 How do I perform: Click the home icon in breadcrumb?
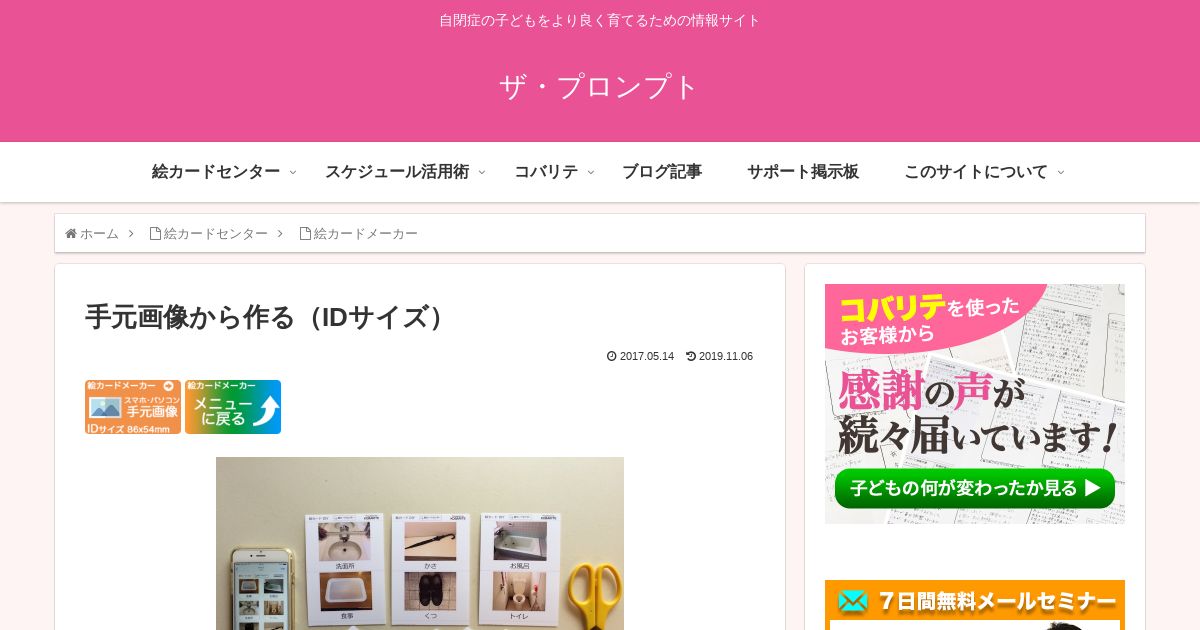pyautogui.click(x=71, y=233)
